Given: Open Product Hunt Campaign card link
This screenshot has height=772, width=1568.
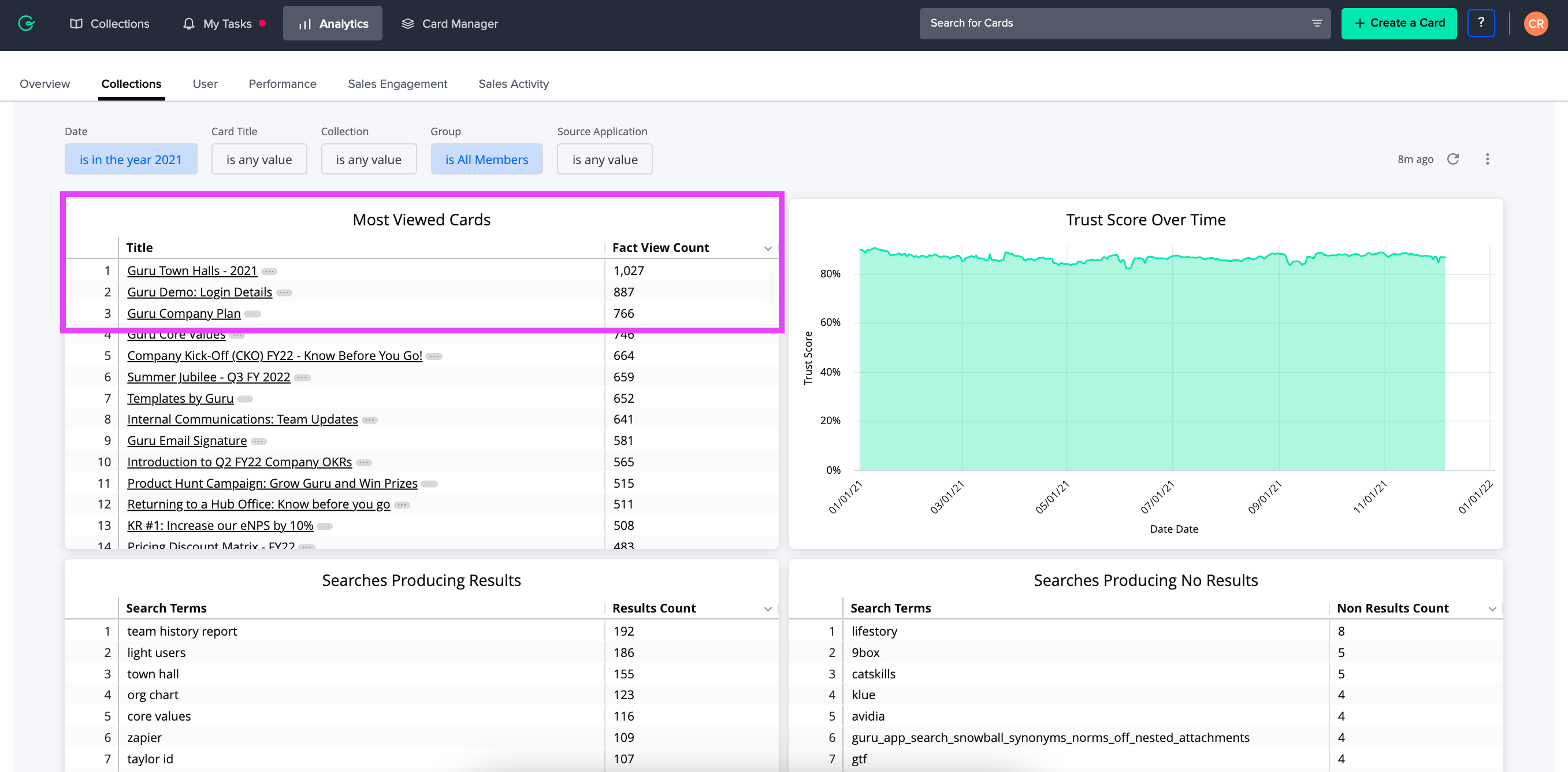Looking at the screenshot, I should (272, 484).
